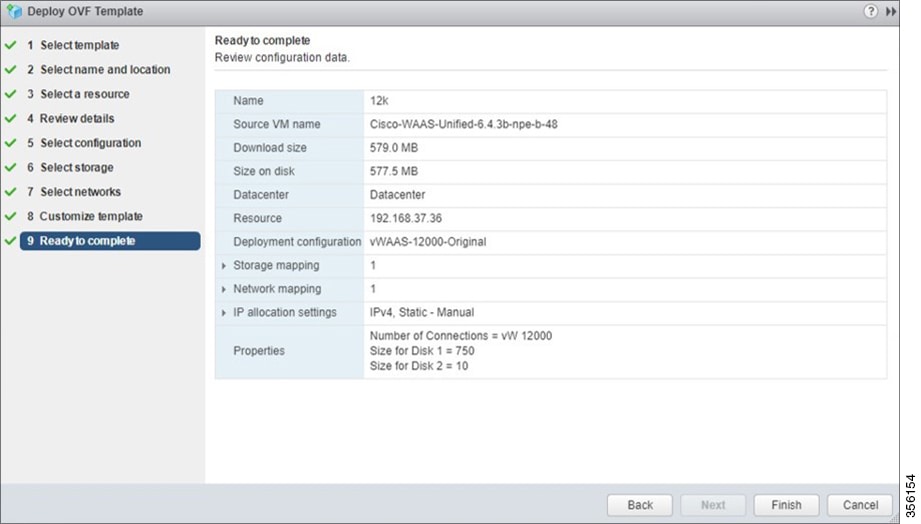Click the double-arrow expand icon in title bar

pyautogui.click(x=891, y=11)
